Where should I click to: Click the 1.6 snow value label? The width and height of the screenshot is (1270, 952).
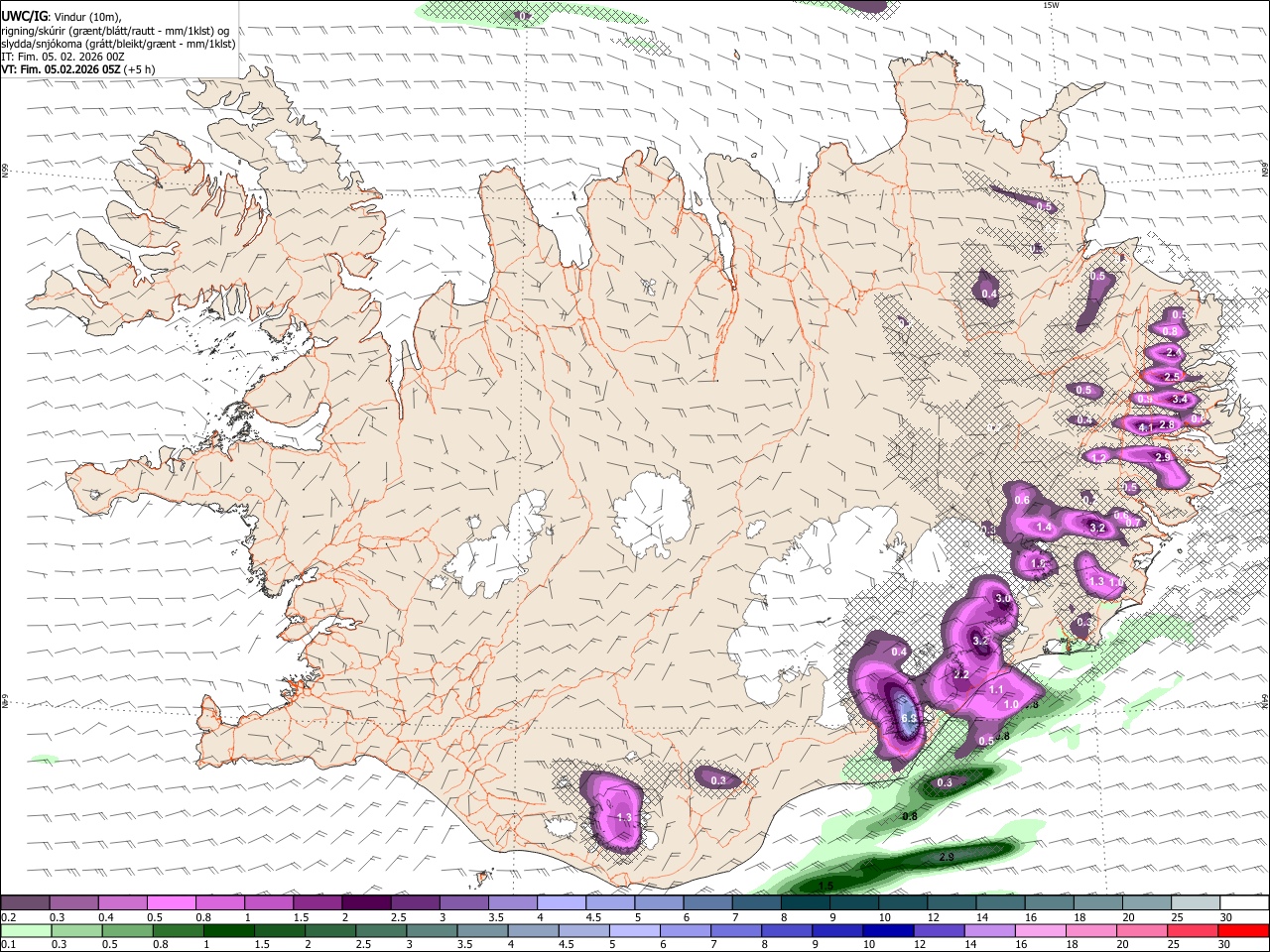(x=1039, y=563)
